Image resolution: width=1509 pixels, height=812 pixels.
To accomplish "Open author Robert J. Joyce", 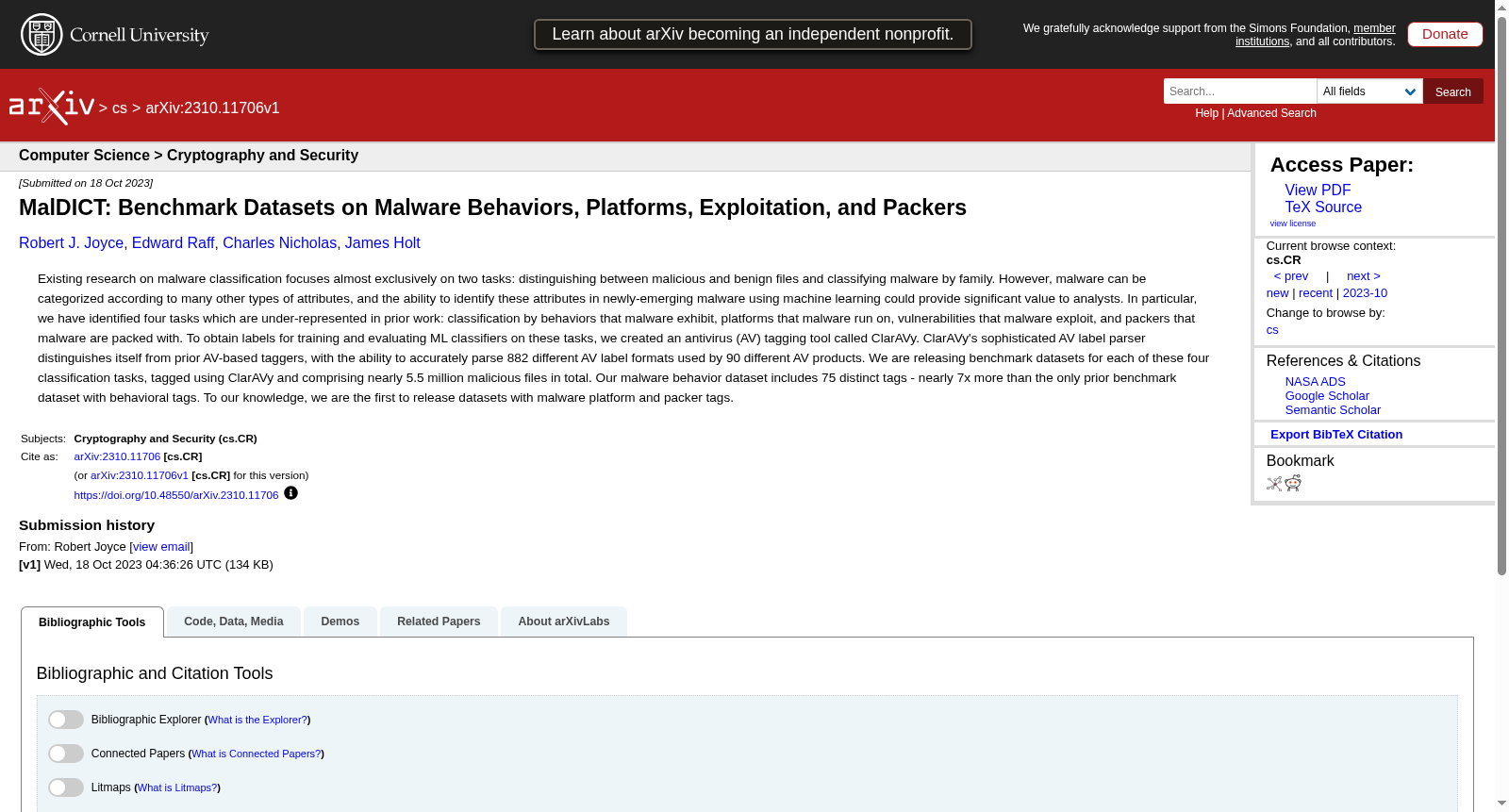I will tap(71, 242).
